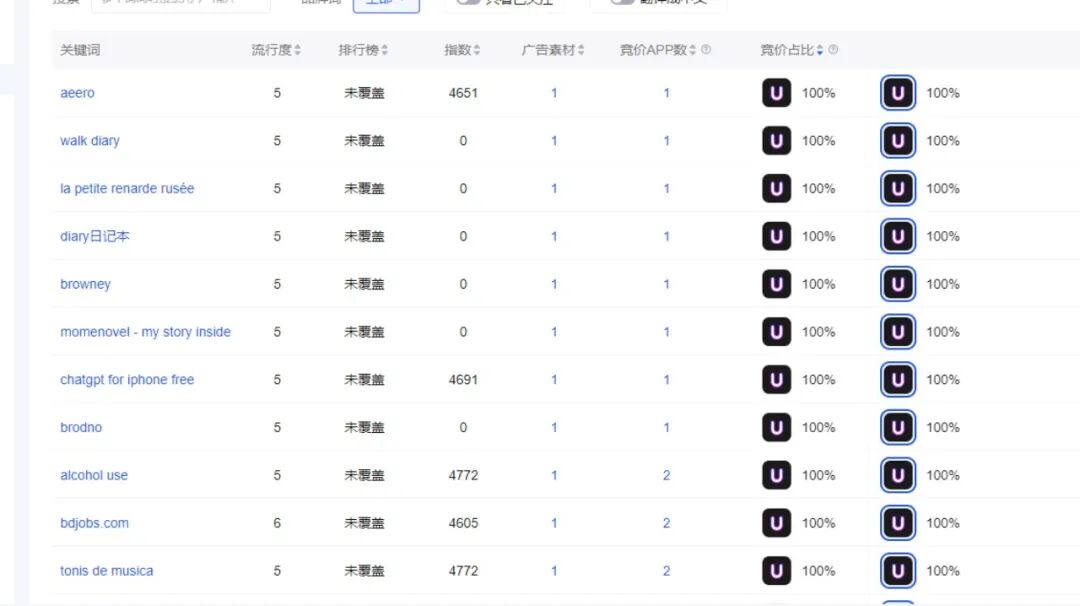Click the 广告素材 link in the chatgpt for iphone free row
Viewport: 1080px width, 606px height.
pos(553,379)
